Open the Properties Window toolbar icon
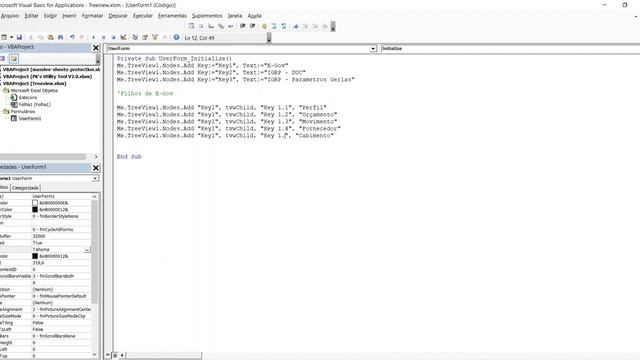 point(145,37)
